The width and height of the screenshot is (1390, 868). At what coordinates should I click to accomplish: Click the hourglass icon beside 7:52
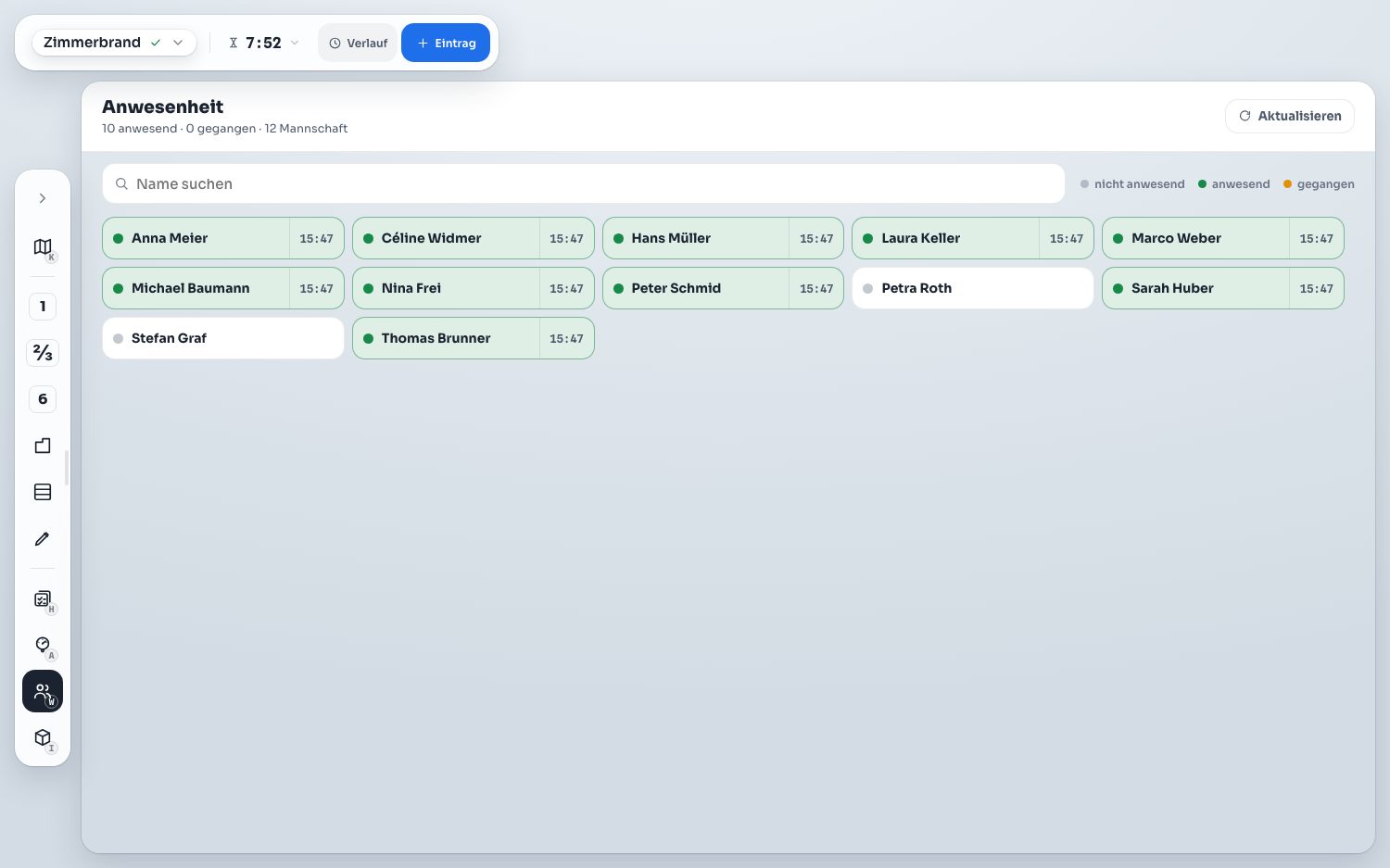click(x=234, y=43)
